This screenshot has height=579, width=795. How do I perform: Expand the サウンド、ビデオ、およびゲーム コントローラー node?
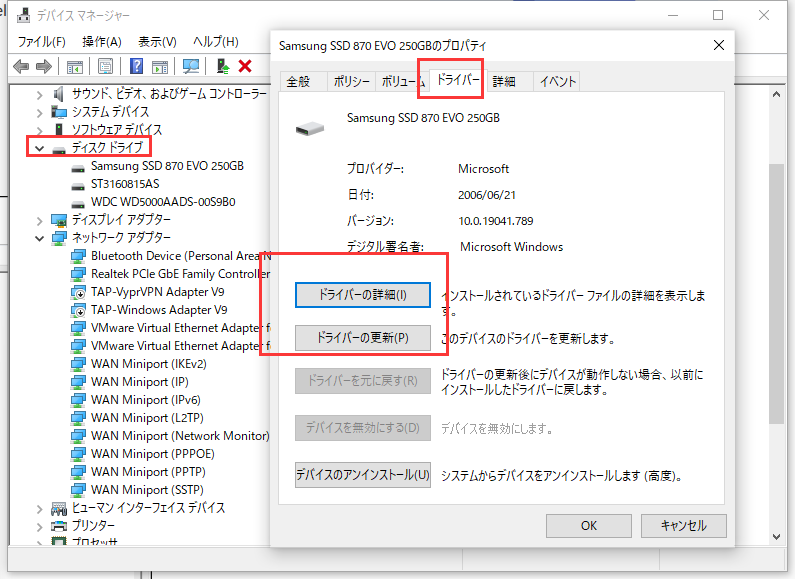click(x=40, y=94)
